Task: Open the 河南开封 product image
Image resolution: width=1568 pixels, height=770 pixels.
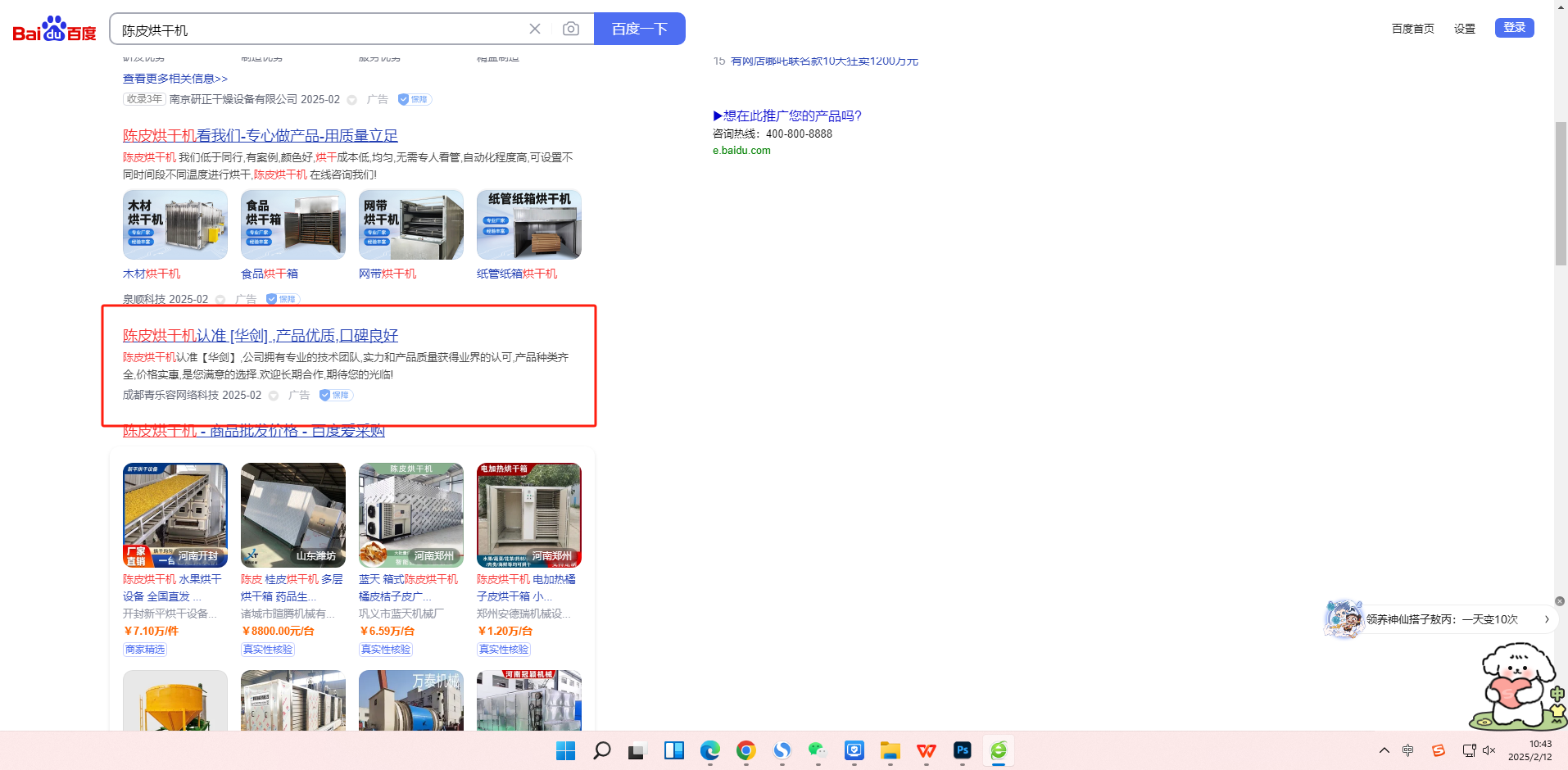Action: point(175,515)
